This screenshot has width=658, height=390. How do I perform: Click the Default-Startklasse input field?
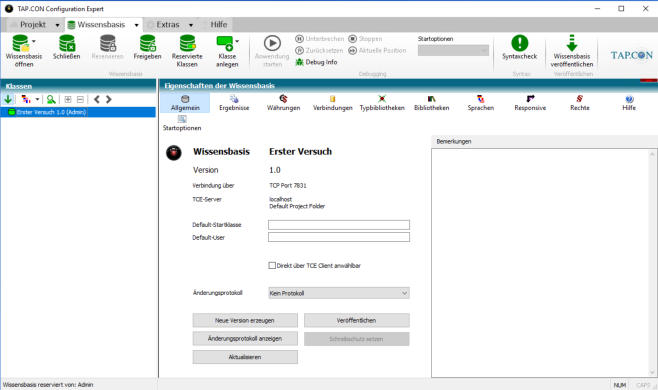point(339,225)
